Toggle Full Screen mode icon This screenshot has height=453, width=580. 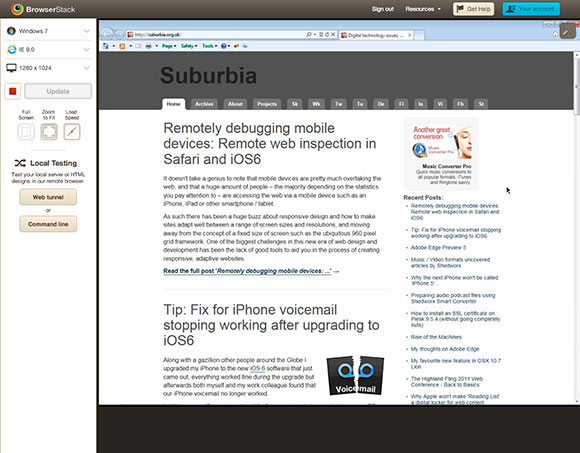click(26, 131)
